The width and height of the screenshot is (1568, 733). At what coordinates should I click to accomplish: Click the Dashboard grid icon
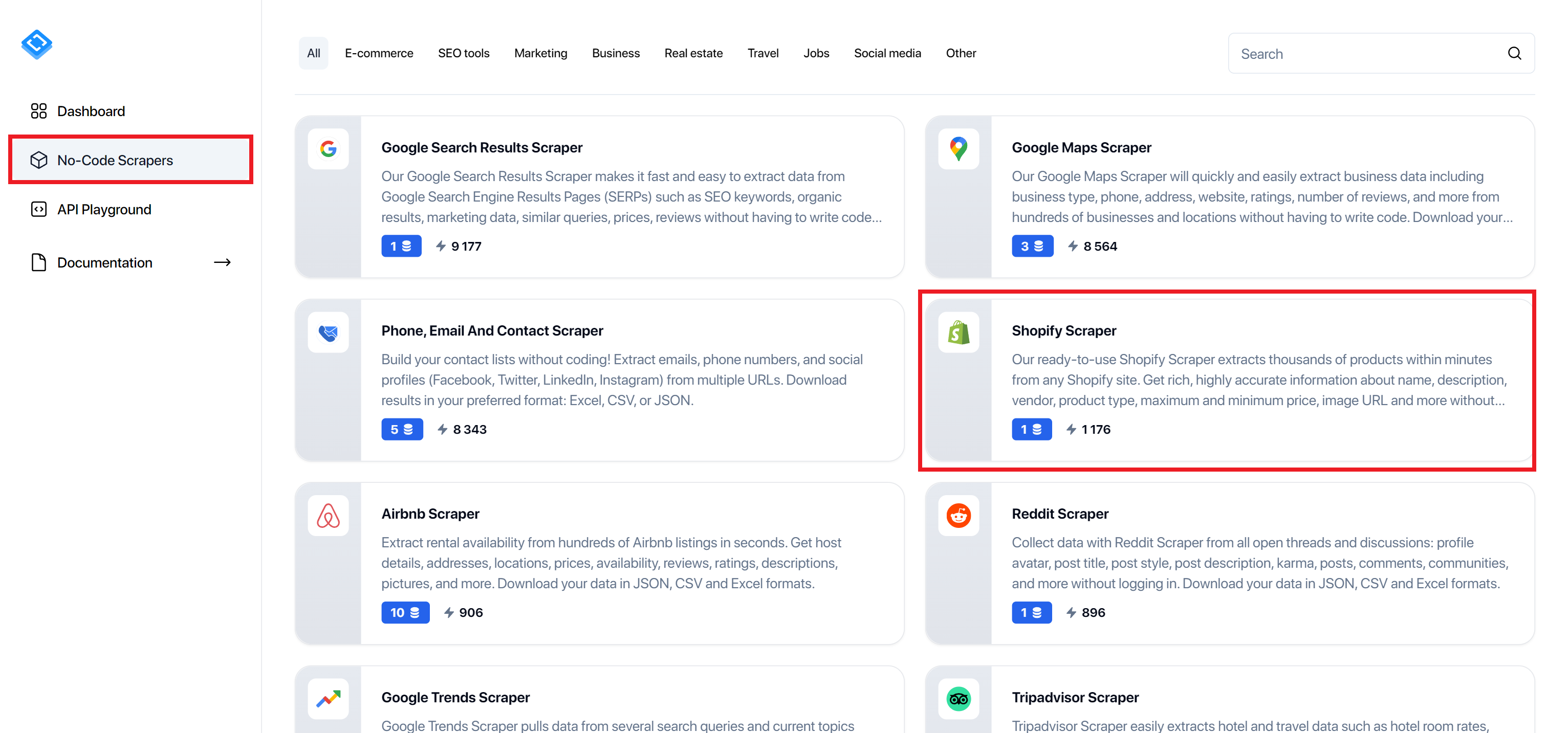coord(39,110)
